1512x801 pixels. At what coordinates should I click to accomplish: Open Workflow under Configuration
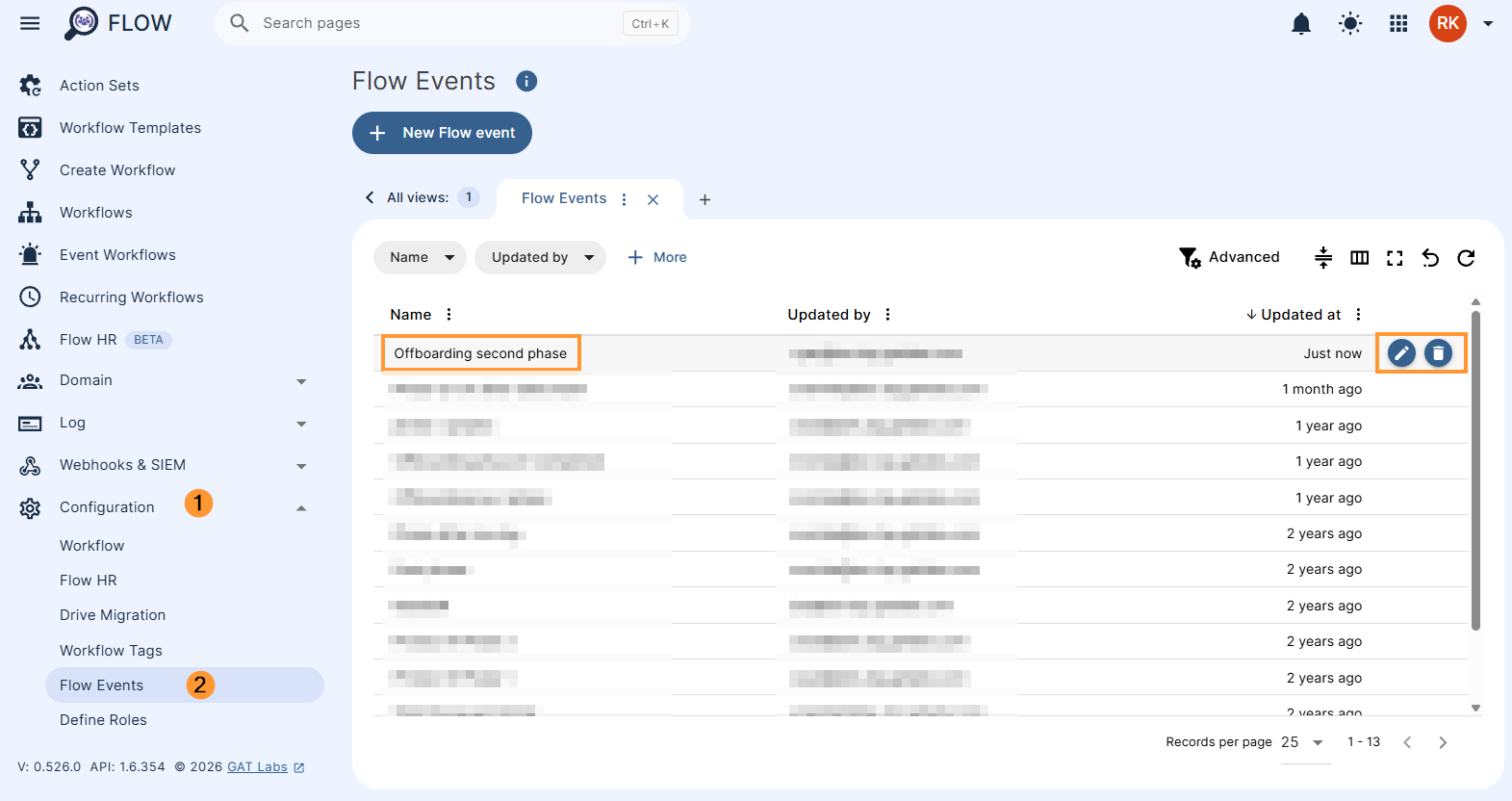click(91, 546)
